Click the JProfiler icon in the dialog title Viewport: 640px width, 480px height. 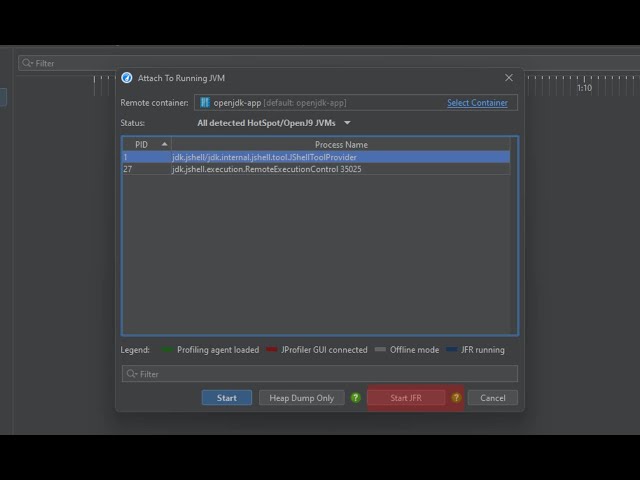click(x=127, y=78)
